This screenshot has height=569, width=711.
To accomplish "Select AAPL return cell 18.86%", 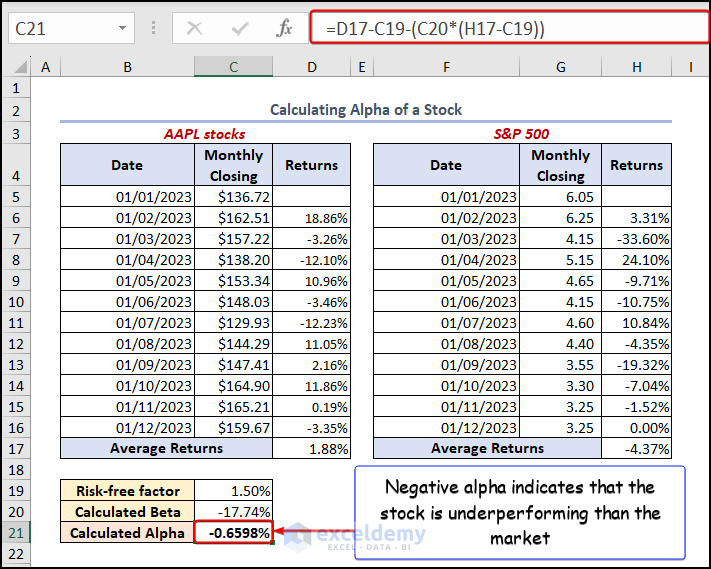I will pos(312,218).
